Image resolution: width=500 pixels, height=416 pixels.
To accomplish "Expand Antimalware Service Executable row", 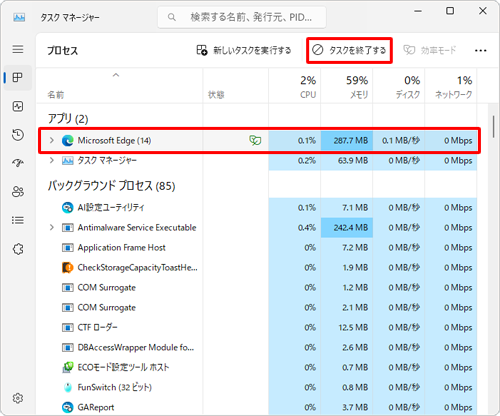I will coord(52,227).
